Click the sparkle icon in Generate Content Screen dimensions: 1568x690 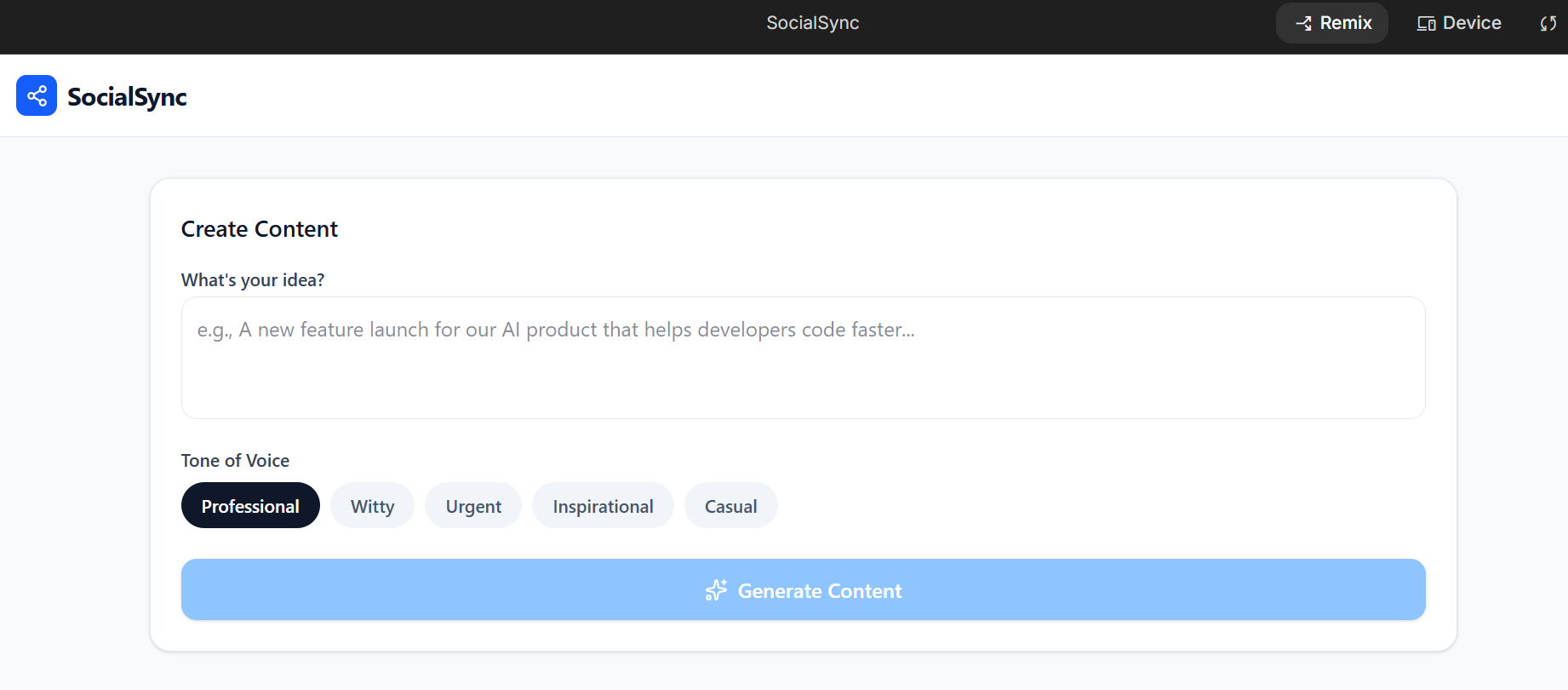[x=716, y=590]
